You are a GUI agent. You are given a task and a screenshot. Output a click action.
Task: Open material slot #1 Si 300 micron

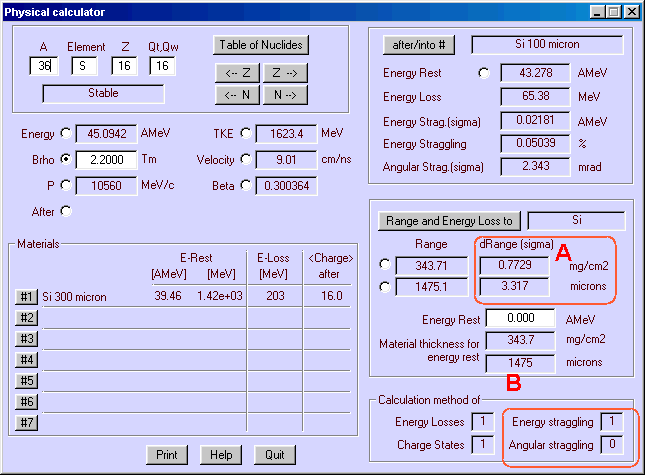(x=27, y=297)
